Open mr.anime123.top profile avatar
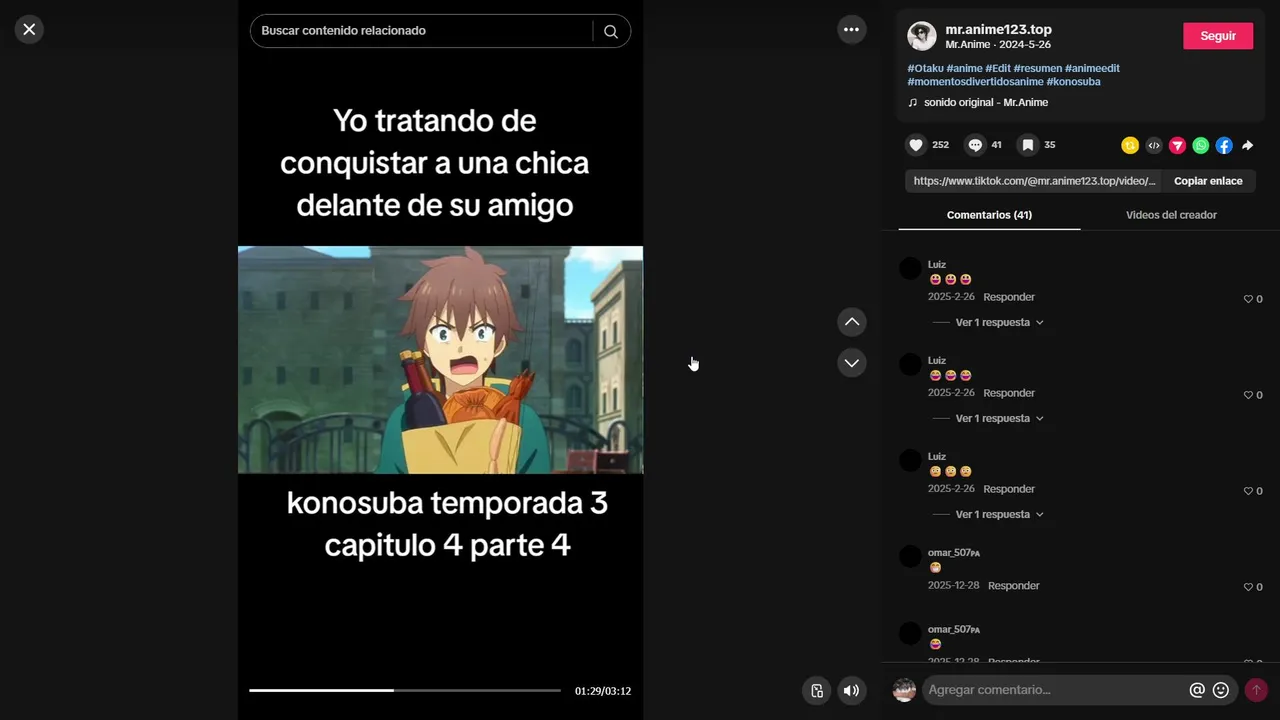 [922, 36]
